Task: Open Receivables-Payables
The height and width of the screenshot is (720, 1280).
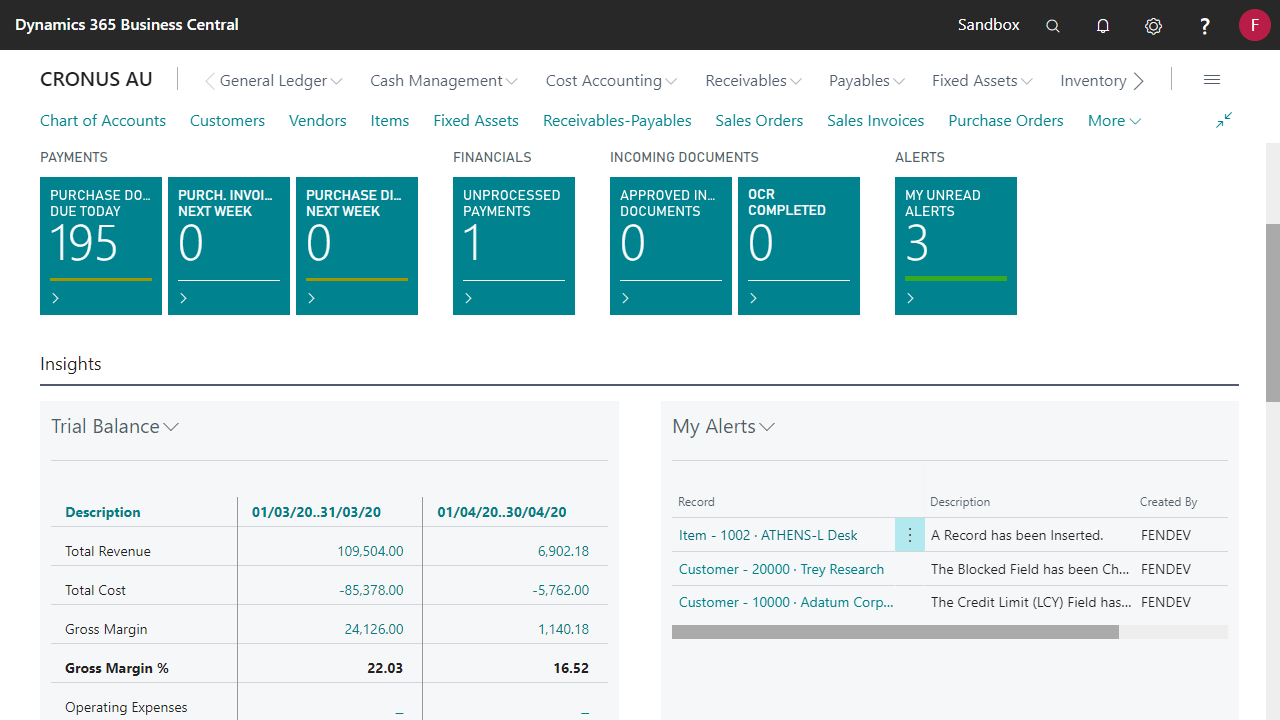Action: click(x=617, y=121)
